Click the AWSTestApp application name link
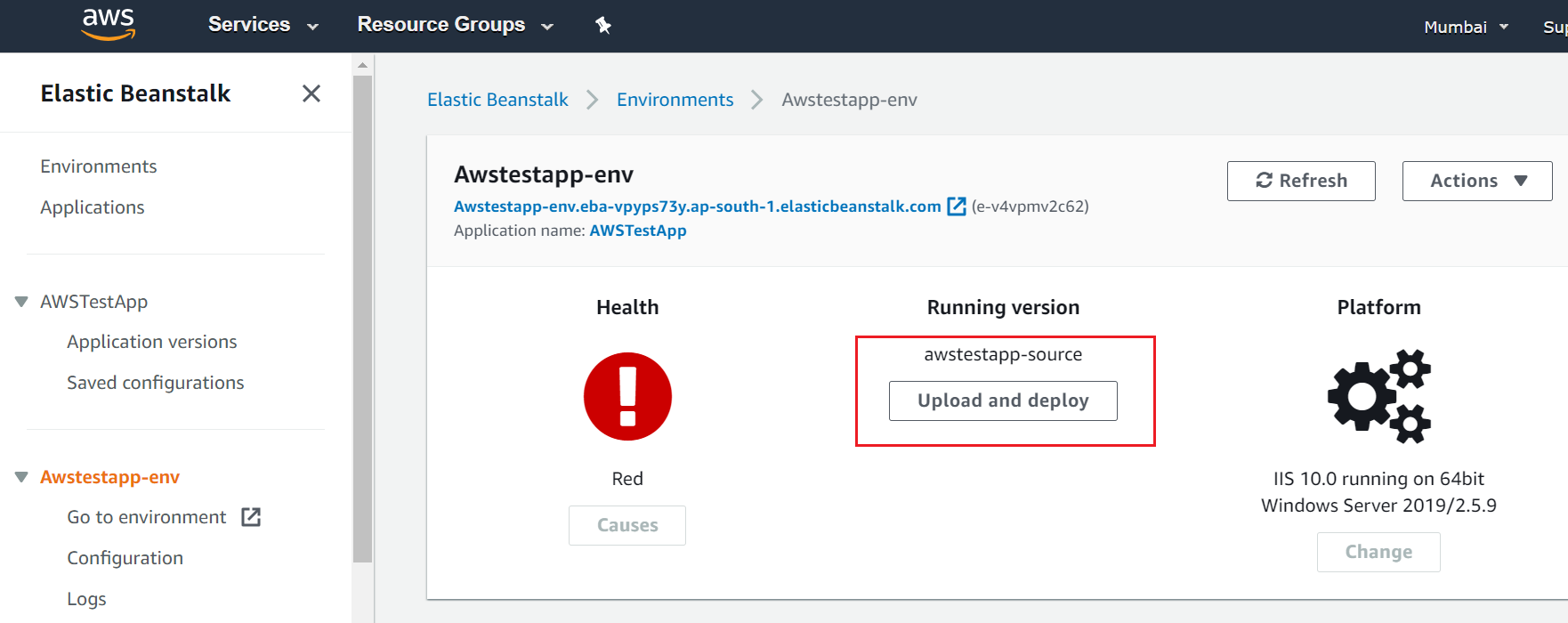This screenshot has height=623, width=1568. point(638,231)
